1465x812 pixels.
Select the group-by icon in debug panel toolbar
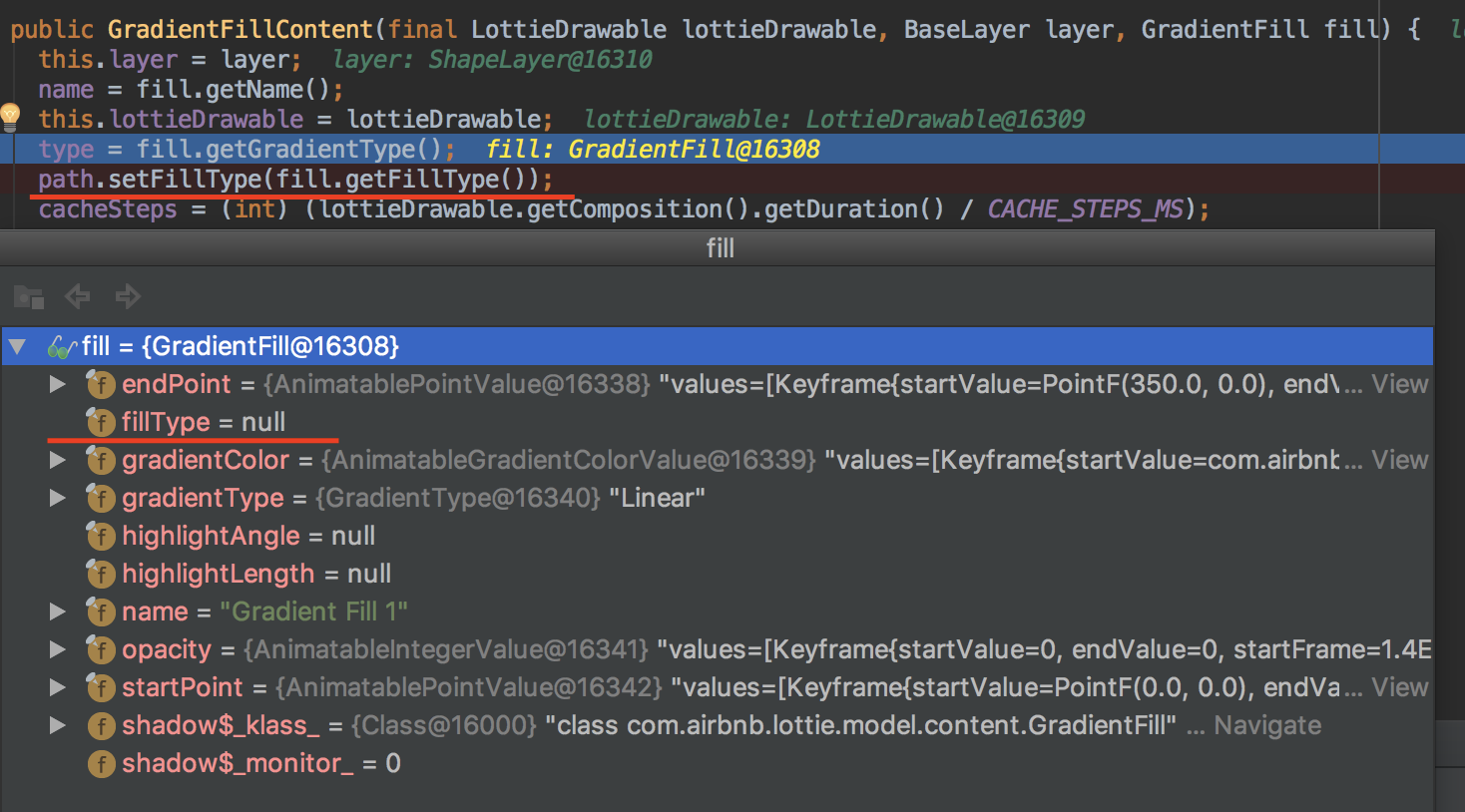(x=28, y=296)
